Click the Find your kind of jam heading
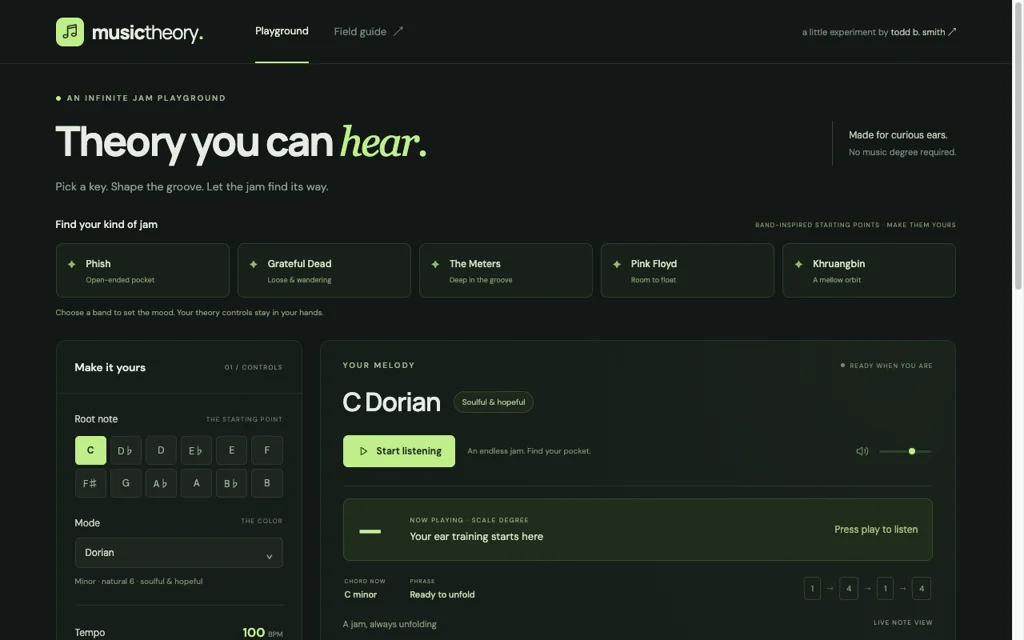Viewport: 1024px width, 640px height. pyautogui.click(x=106, y=225)
